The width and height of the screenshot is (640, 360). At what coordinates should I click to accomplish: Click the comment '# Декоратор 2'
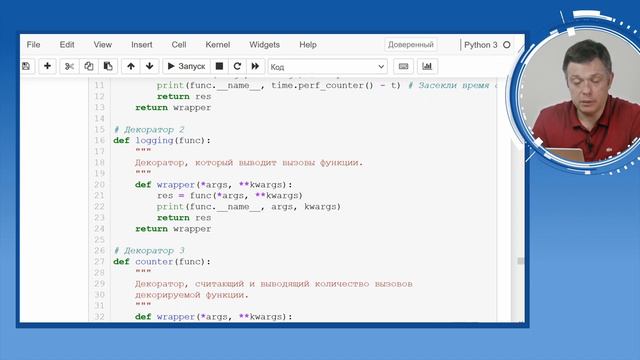pos(149,129)
